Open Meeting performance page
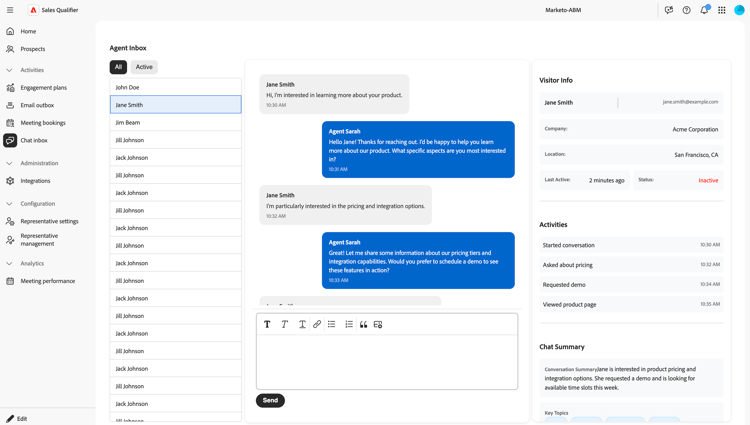 (48, 281)
